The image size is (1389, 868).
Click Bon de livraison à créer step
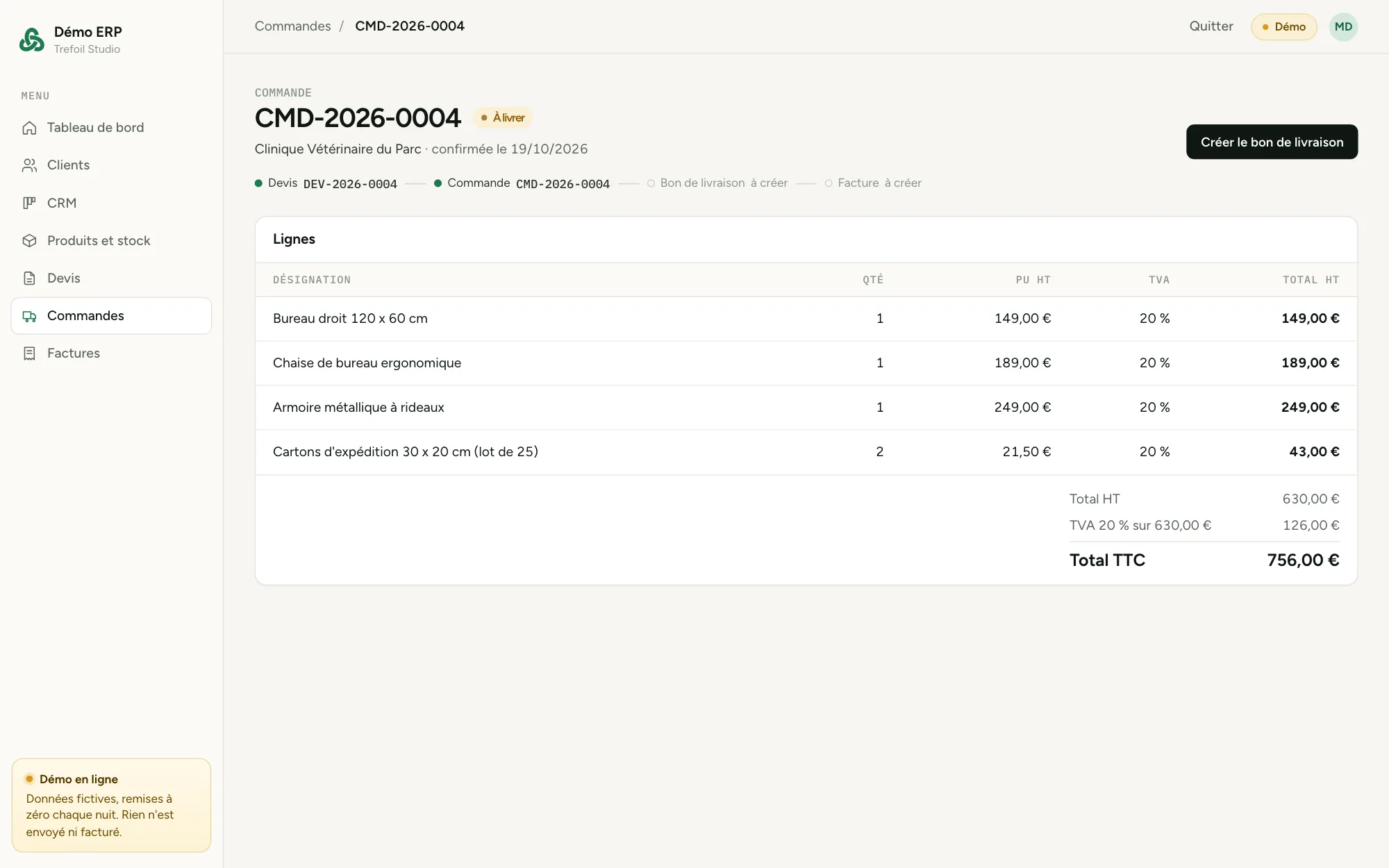[x=717, y=183]
